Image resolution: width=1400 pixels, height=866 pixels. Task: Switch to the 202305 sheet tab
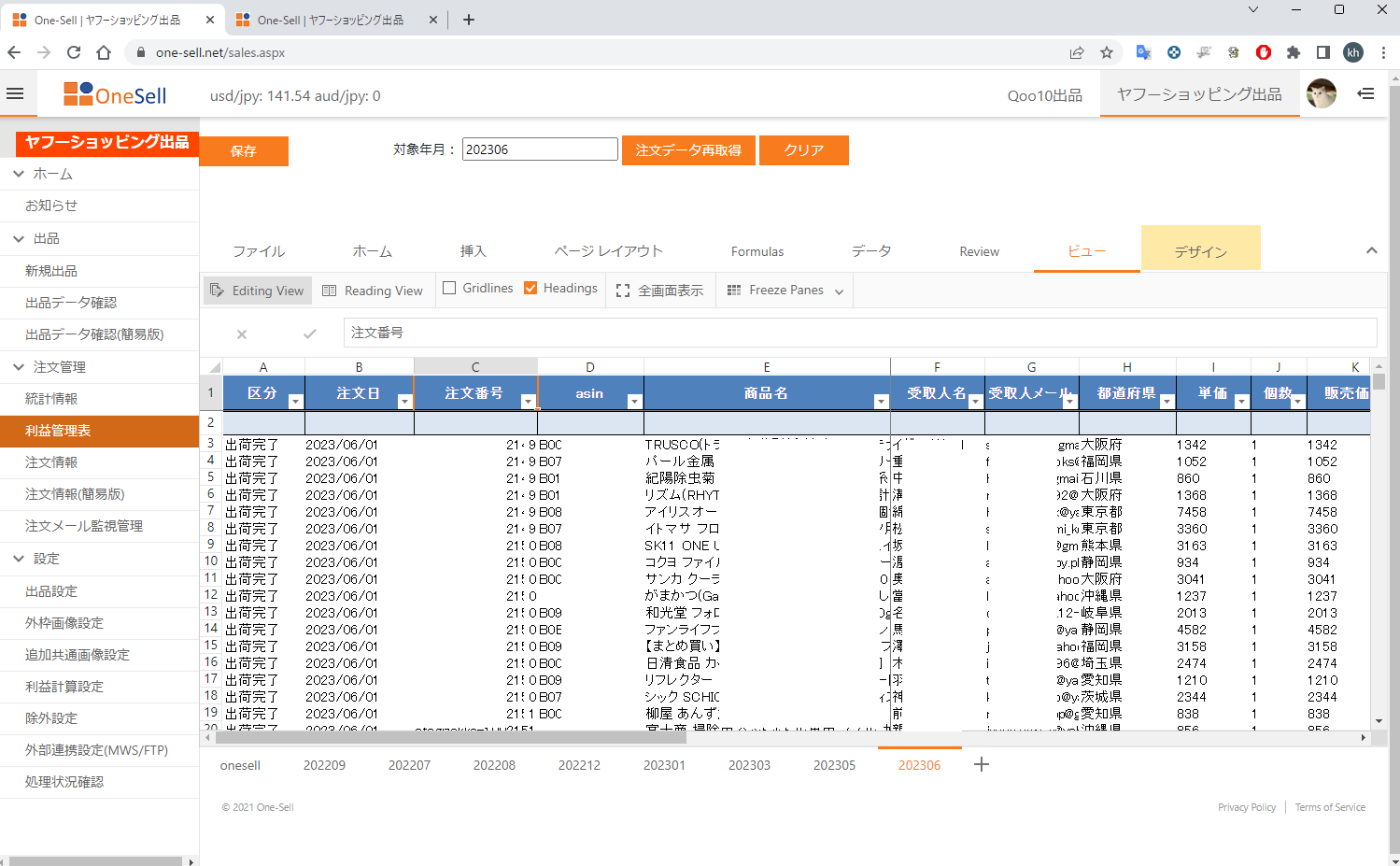click(834, 765)
